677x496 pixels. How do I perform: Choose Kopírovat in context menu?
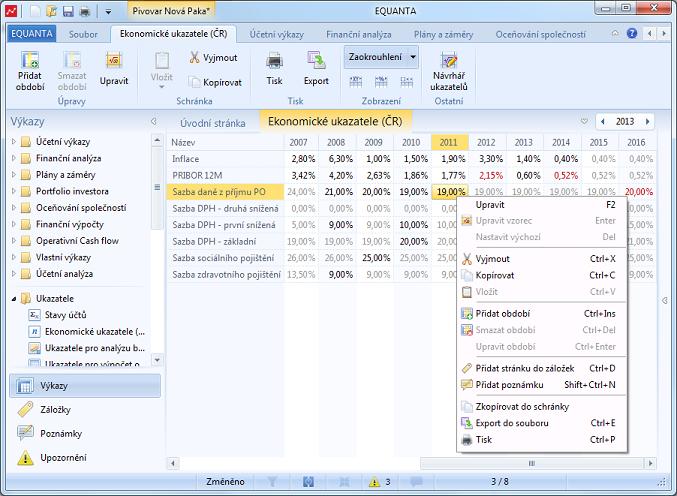542,275
